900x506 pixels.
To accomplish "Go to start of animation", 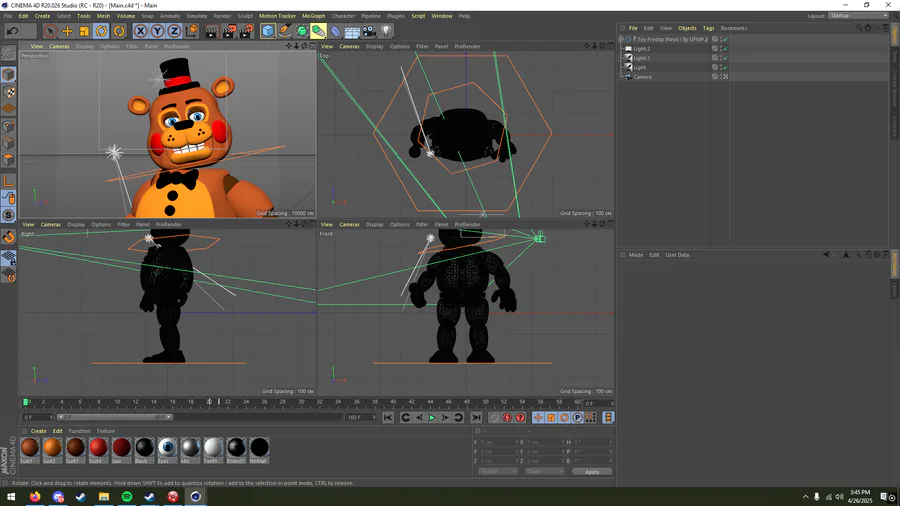I will (x=388, y=418).
